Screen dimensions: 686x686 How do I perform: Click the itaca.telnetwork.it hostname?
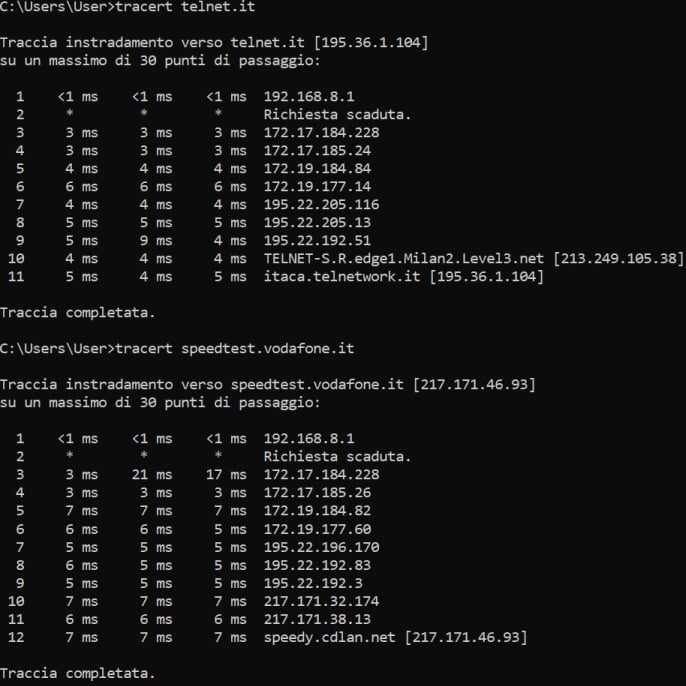(x=342, y=276)
